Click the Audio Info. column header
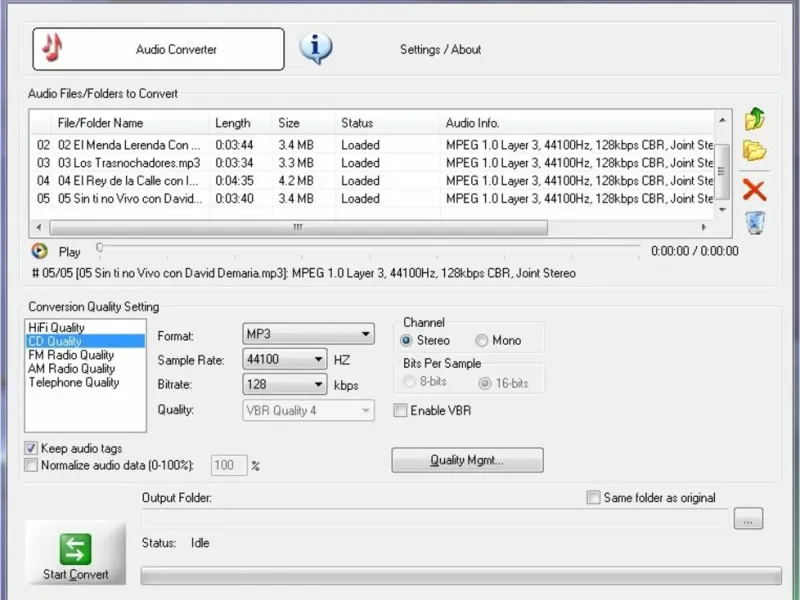 [x=577, y=123]
